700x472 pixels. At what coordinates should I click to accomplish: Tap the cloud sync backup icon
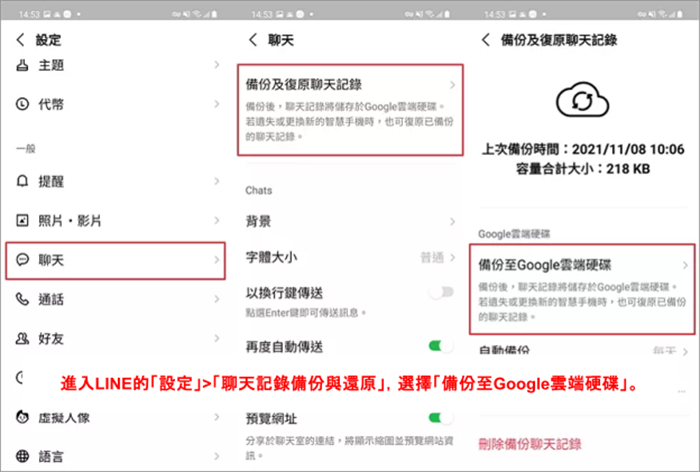pos(583,100)
